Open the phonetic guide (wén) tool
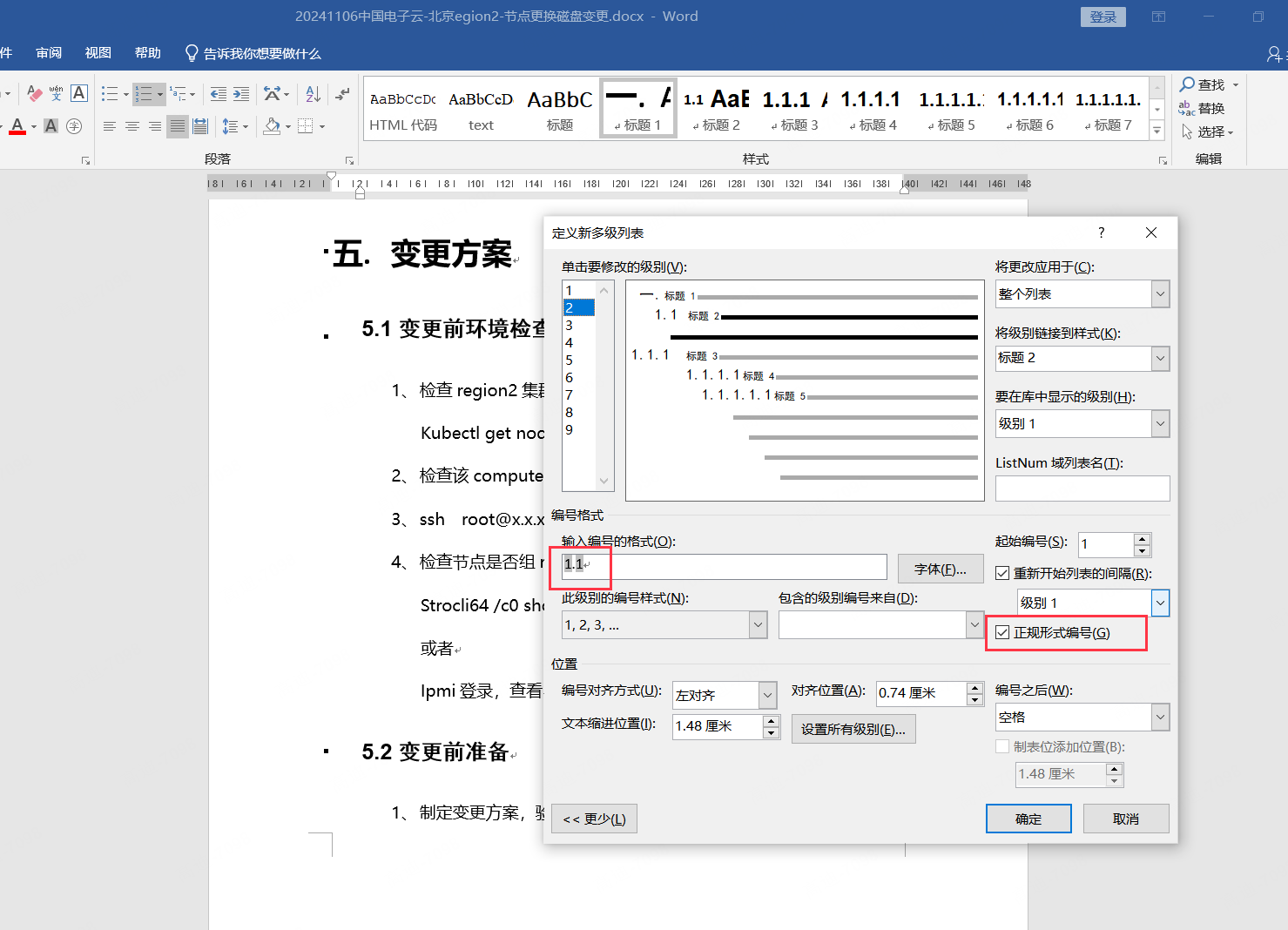The width and height of the screenshot is (1288, 930). (x=57, y=93)
